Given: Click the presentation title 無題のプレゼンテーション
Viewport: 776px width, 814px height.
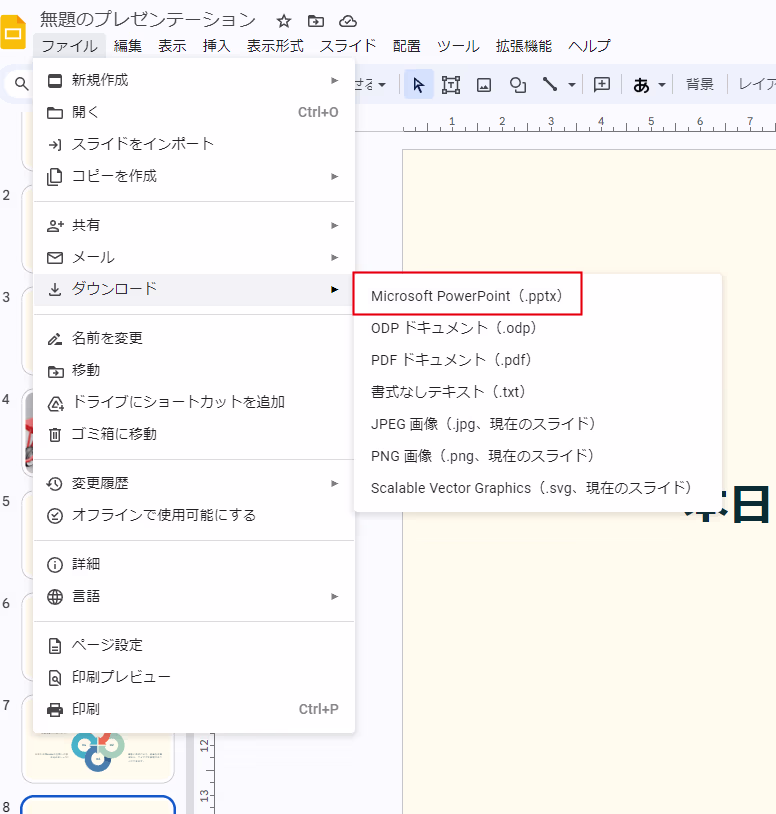Looking at the screenshot, I should [x=148, y=20].
